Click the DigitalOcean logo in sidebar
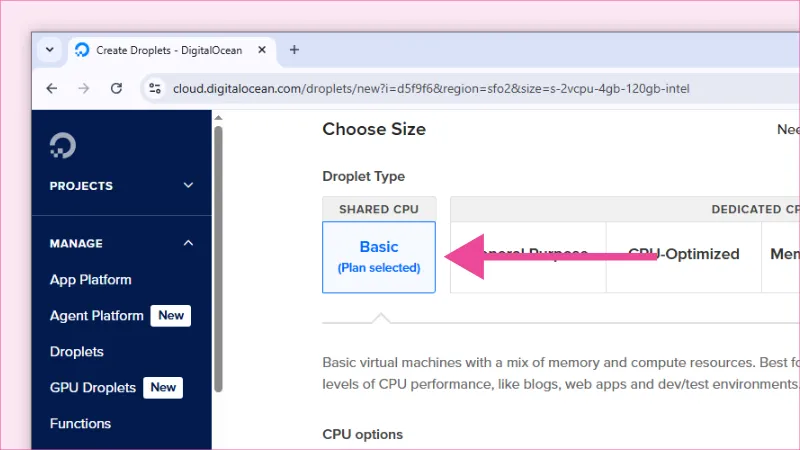800x450 pixels. pos(63,145)
